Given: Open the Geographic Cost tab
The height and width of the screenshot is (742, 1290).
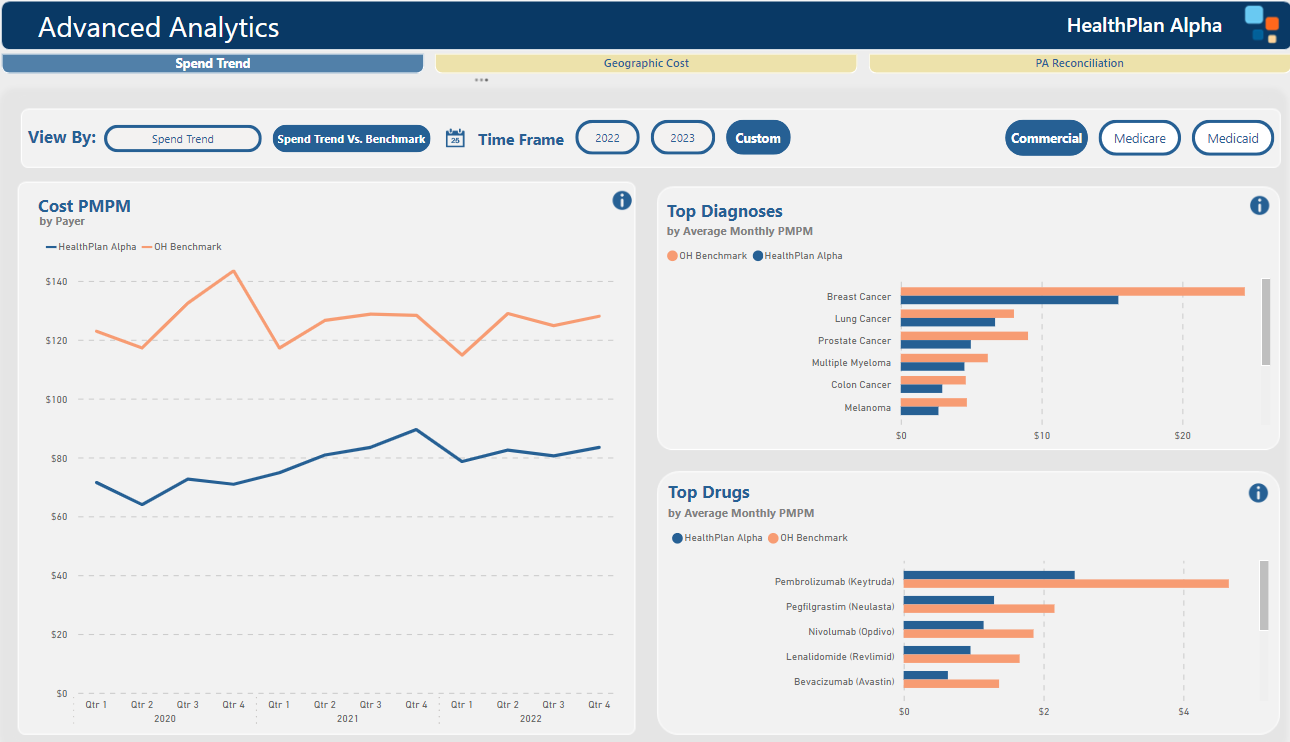Looking at the screenshot, I should [x=646, y=63].
